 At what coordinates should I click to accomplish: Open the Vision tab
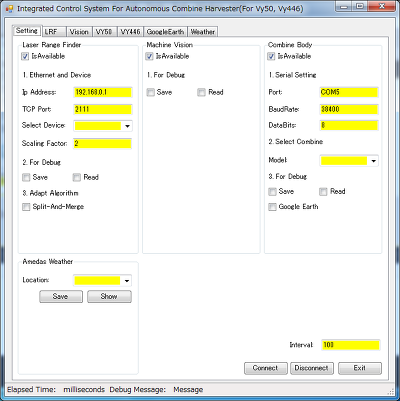[x=79, y=32]
